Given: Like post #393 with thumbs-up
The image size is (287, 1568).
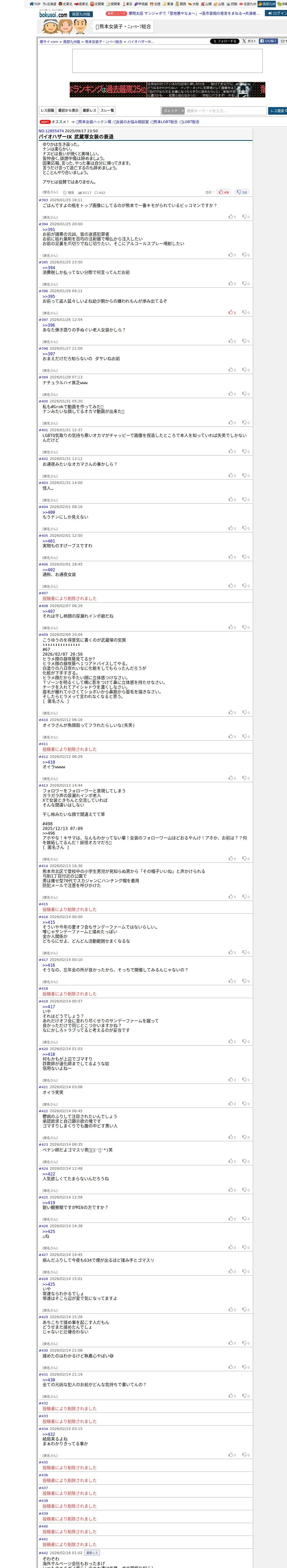Looking at the screenshot, I should coord(232,217).
